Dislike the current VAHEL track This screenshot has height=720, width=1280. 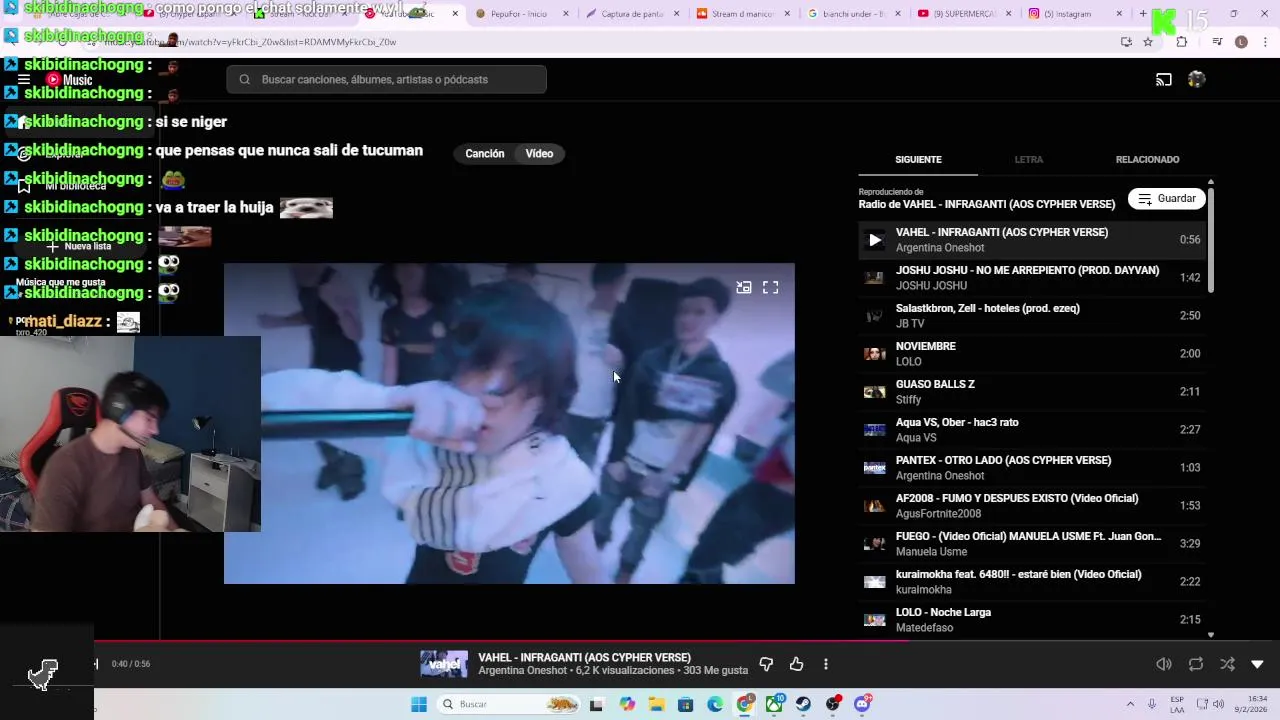pos(766,664)
